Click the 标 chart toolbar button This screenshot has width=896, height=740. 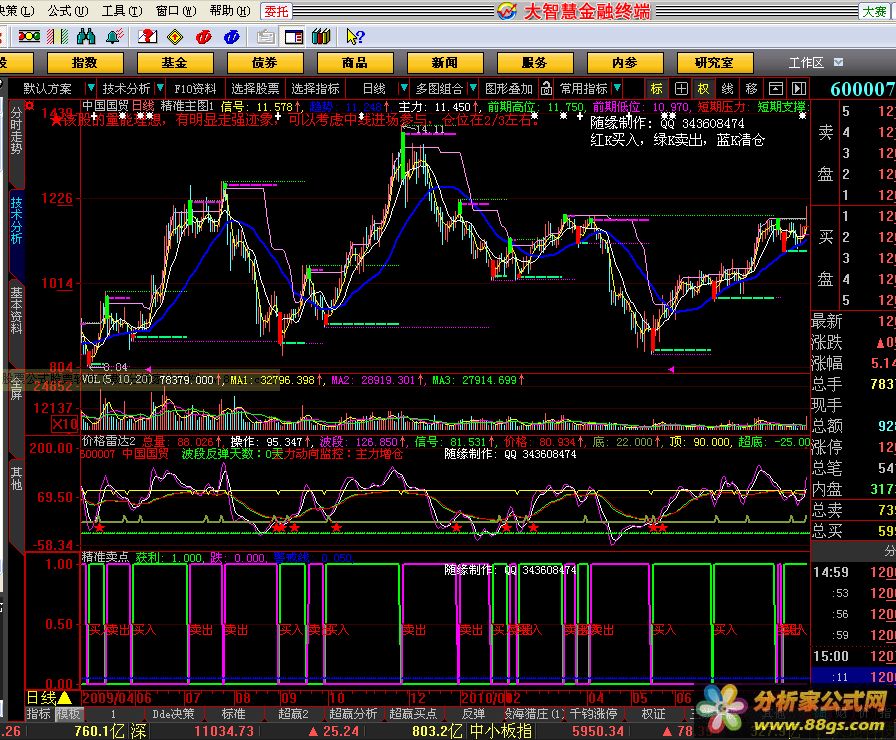[x=657, y=89]
